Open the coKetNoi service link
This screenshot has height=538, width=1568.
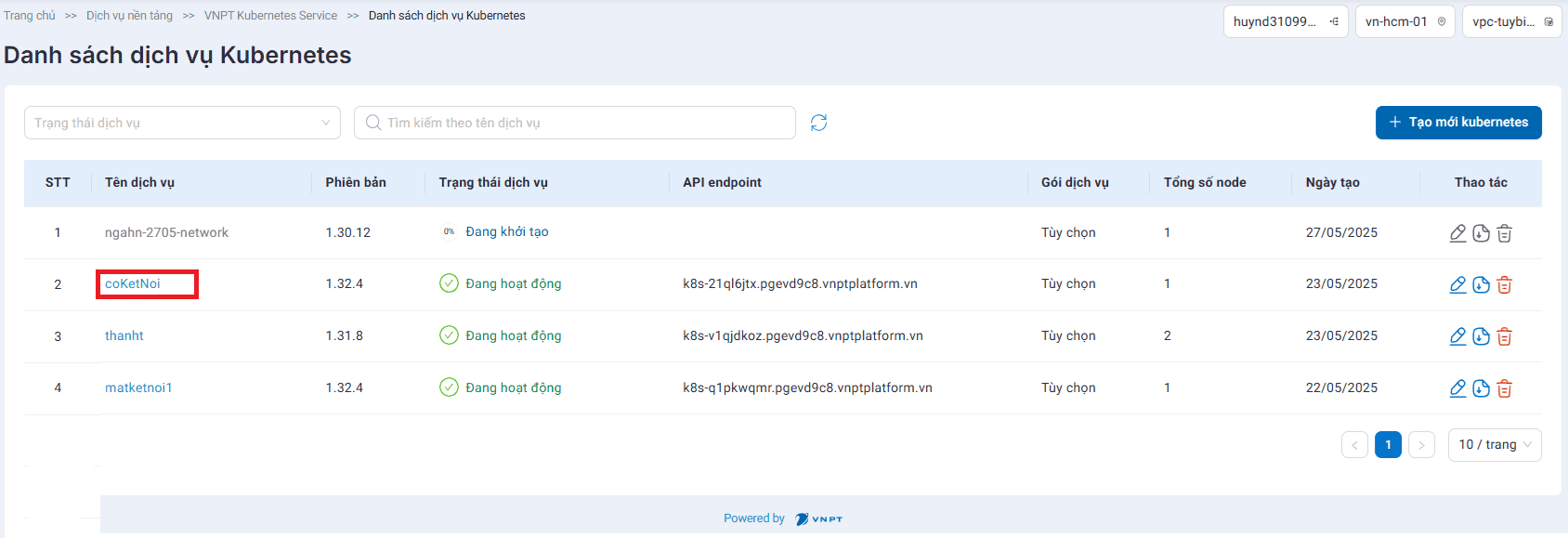133,284
